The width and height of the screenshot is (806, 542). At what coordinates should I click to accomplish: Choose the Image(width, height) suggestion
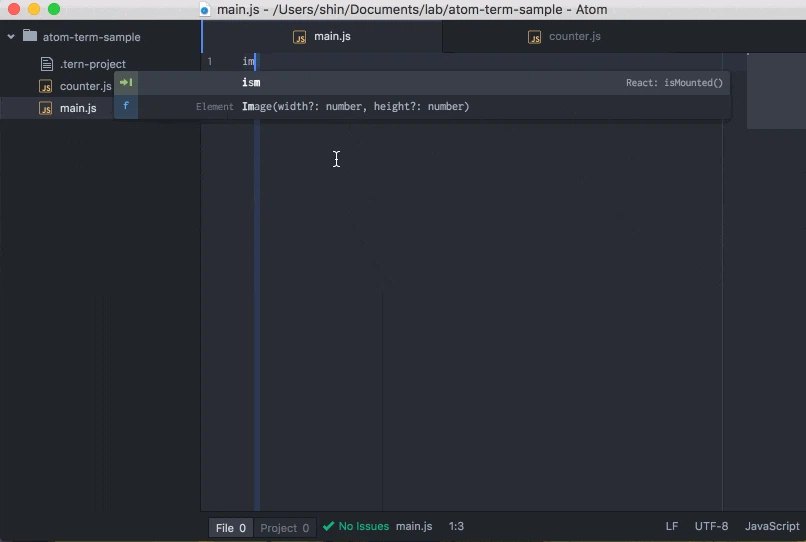(422, 106)
